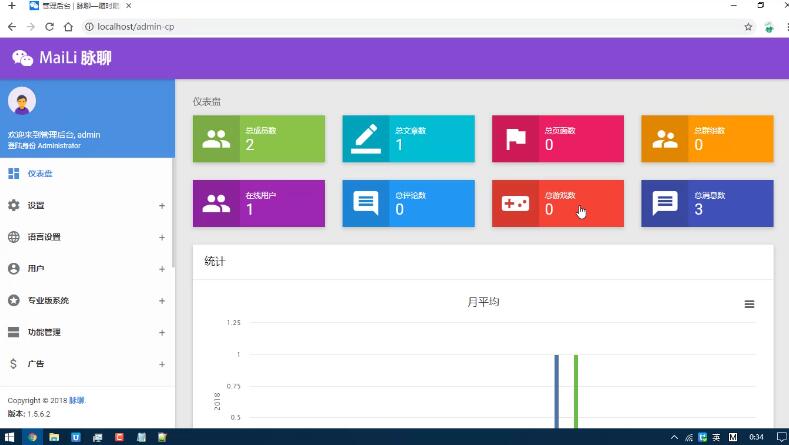Image resolution: width=789 pixels, height=445 pixels.
Task: Click the flag icon in 总页面数 card
Action: (515, 139)
